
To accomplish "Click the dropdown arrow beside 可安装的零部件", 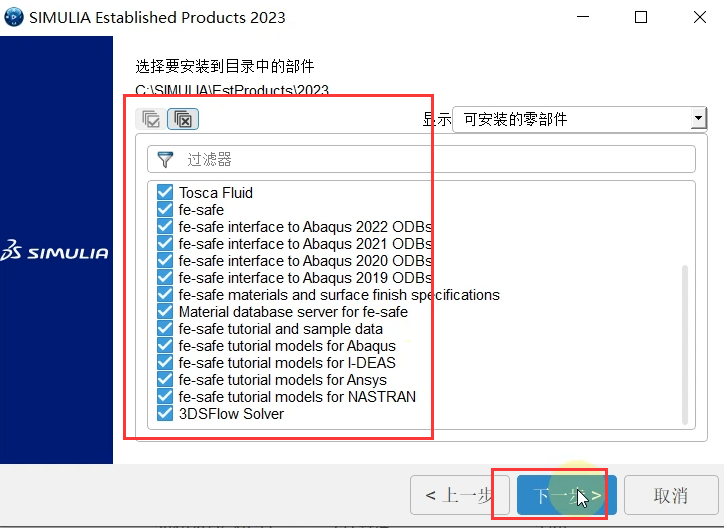I will [699, 119].
